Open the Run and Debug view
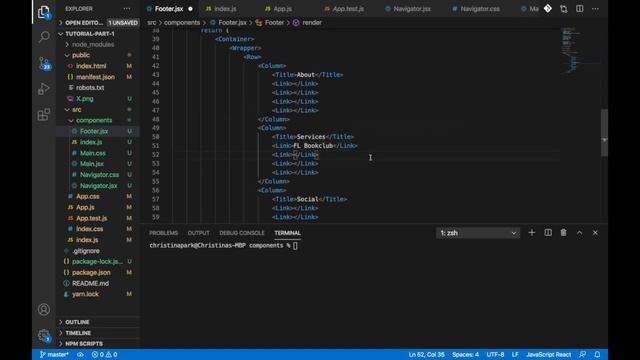Screen dimensions: 640x360 (x=44, y=89)
